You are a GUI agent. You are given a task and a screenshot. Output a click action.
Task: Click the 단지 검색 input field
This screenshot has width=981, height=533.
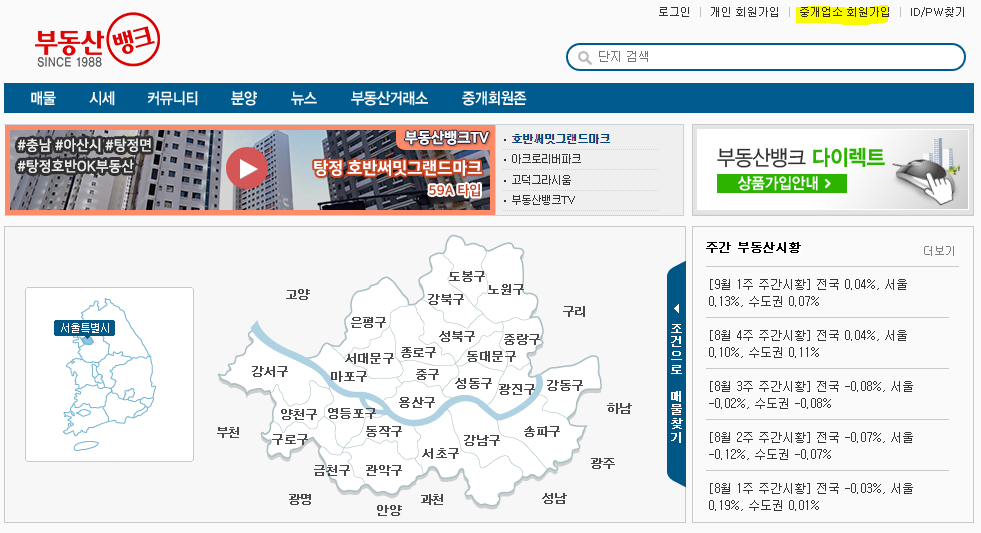coord(766,57)
